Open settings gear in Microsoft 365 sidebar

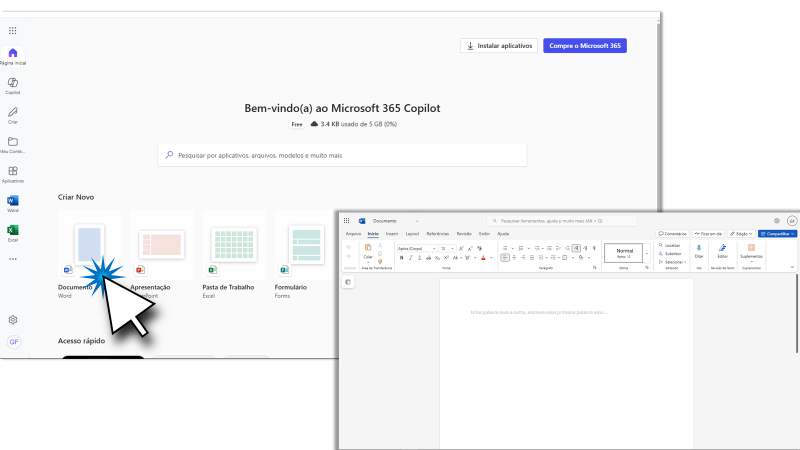[x=13, y=320]
